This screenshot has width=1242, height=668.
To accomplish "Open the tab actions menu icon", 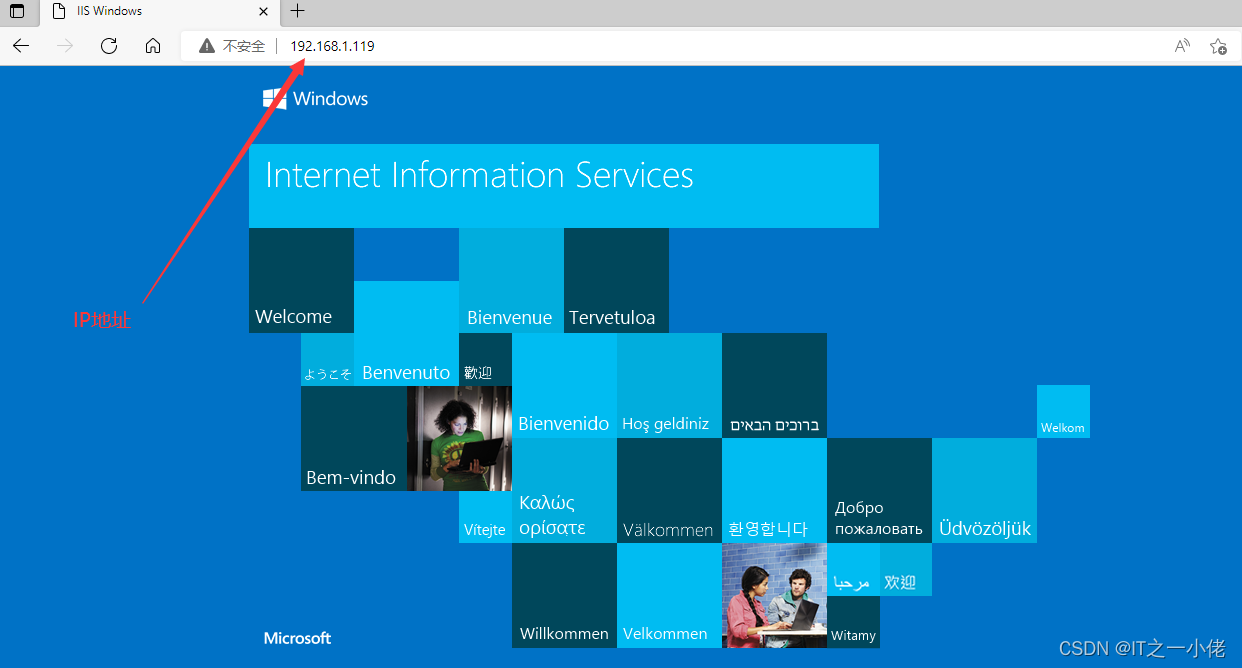I will pyautogui.click(x=17, y=11).
